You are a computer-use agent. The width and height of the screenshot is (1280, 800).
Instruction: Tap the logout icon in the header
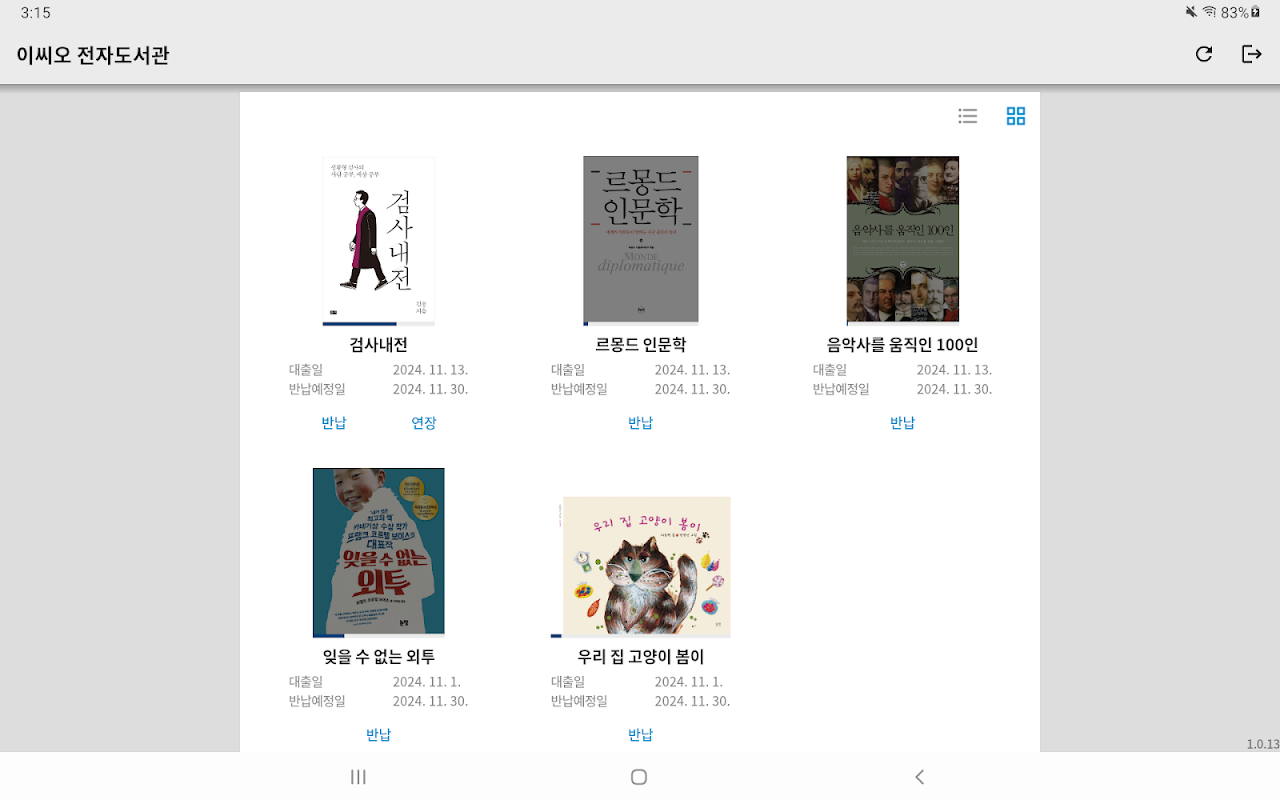[1251, 54]
